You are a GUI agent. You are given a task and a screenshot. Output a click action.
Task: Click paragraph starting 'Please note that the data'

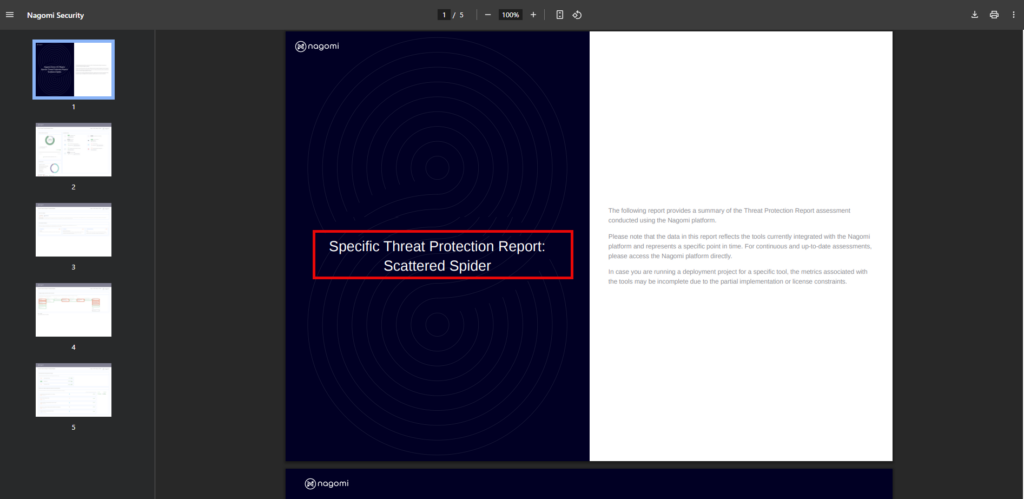[x=740, y=246]
